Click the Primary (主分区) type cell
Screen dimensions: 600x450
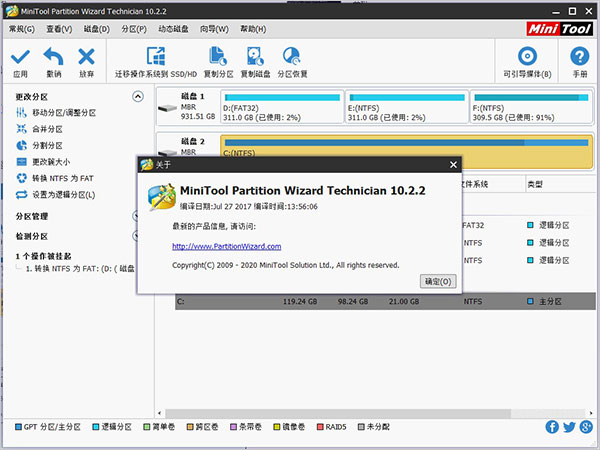[544, 302]
